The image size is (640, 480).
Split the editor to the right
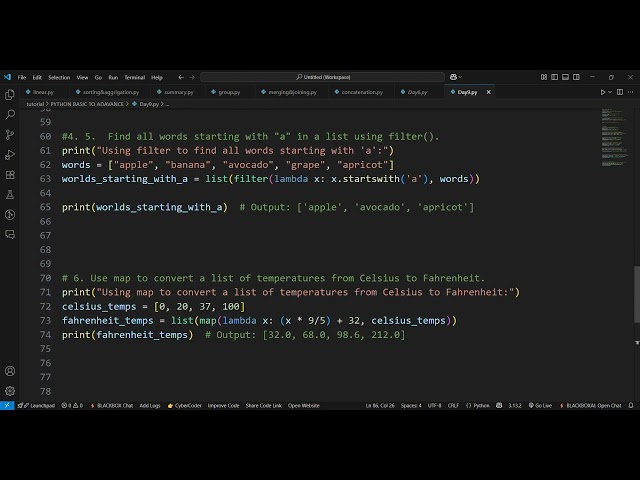coord(620,92)
